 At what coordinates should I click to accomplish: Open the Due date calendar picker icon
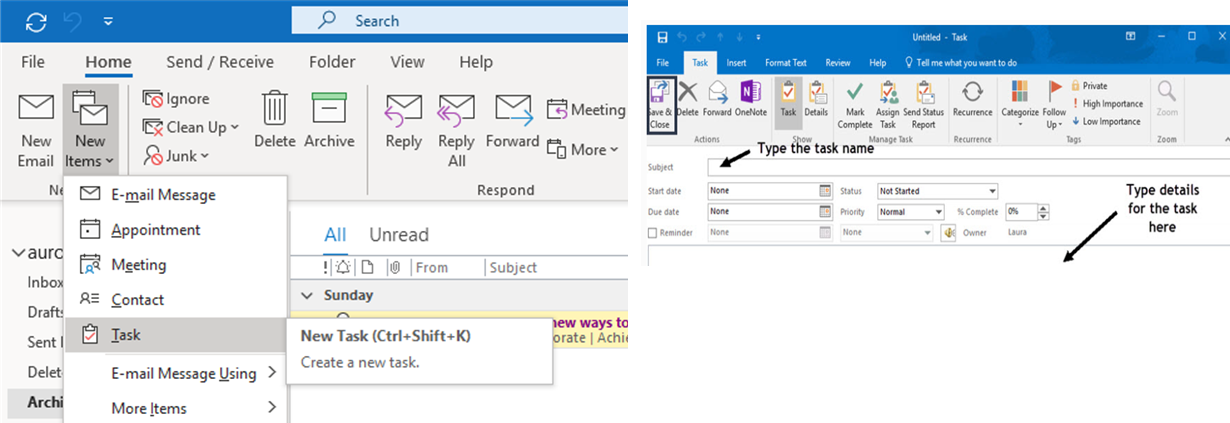coord(825,212)
